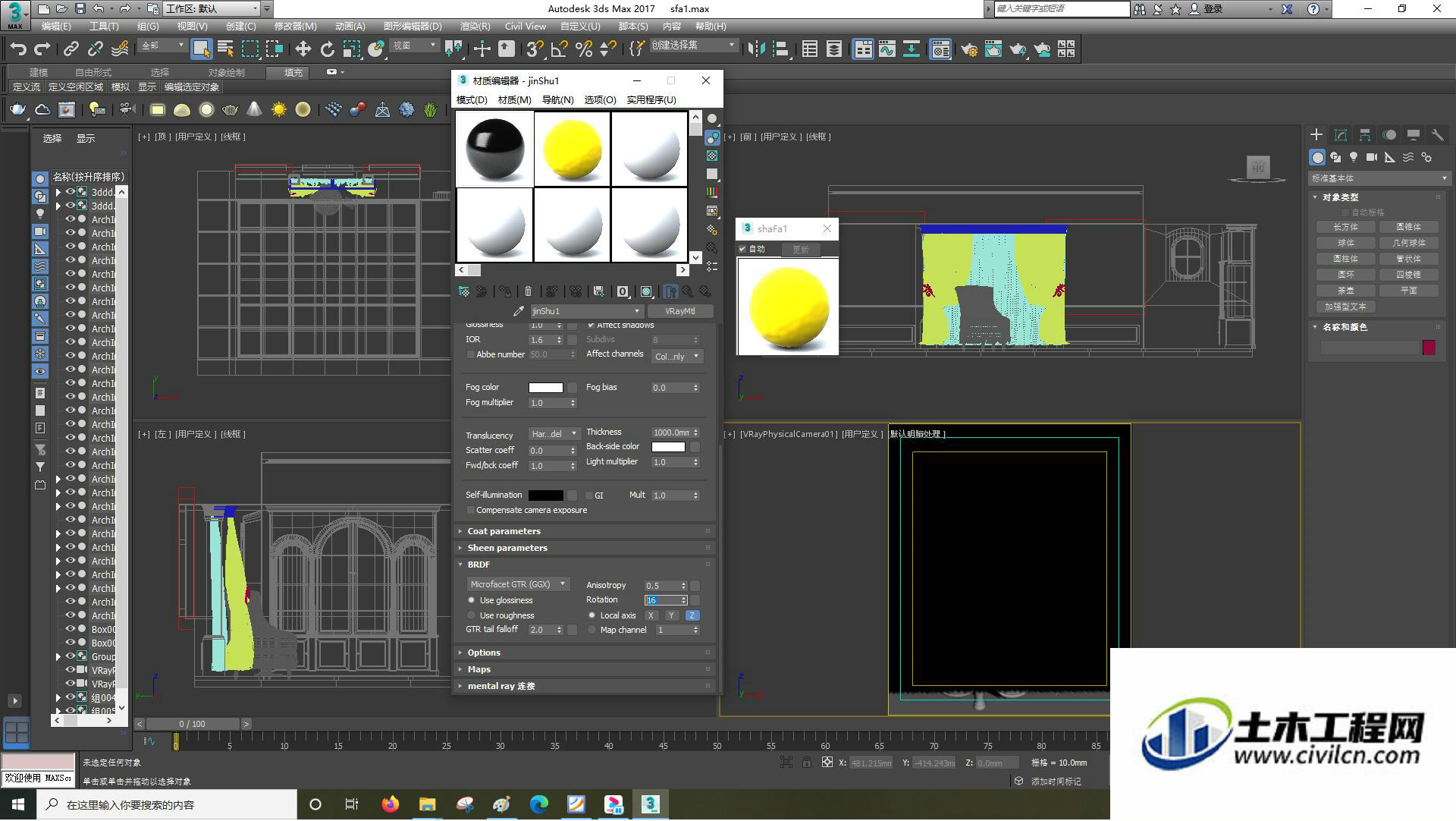The width and height of the screenshot is (1456, 821).
Task: Select the Select and Move tool
Action: (303, 49)
